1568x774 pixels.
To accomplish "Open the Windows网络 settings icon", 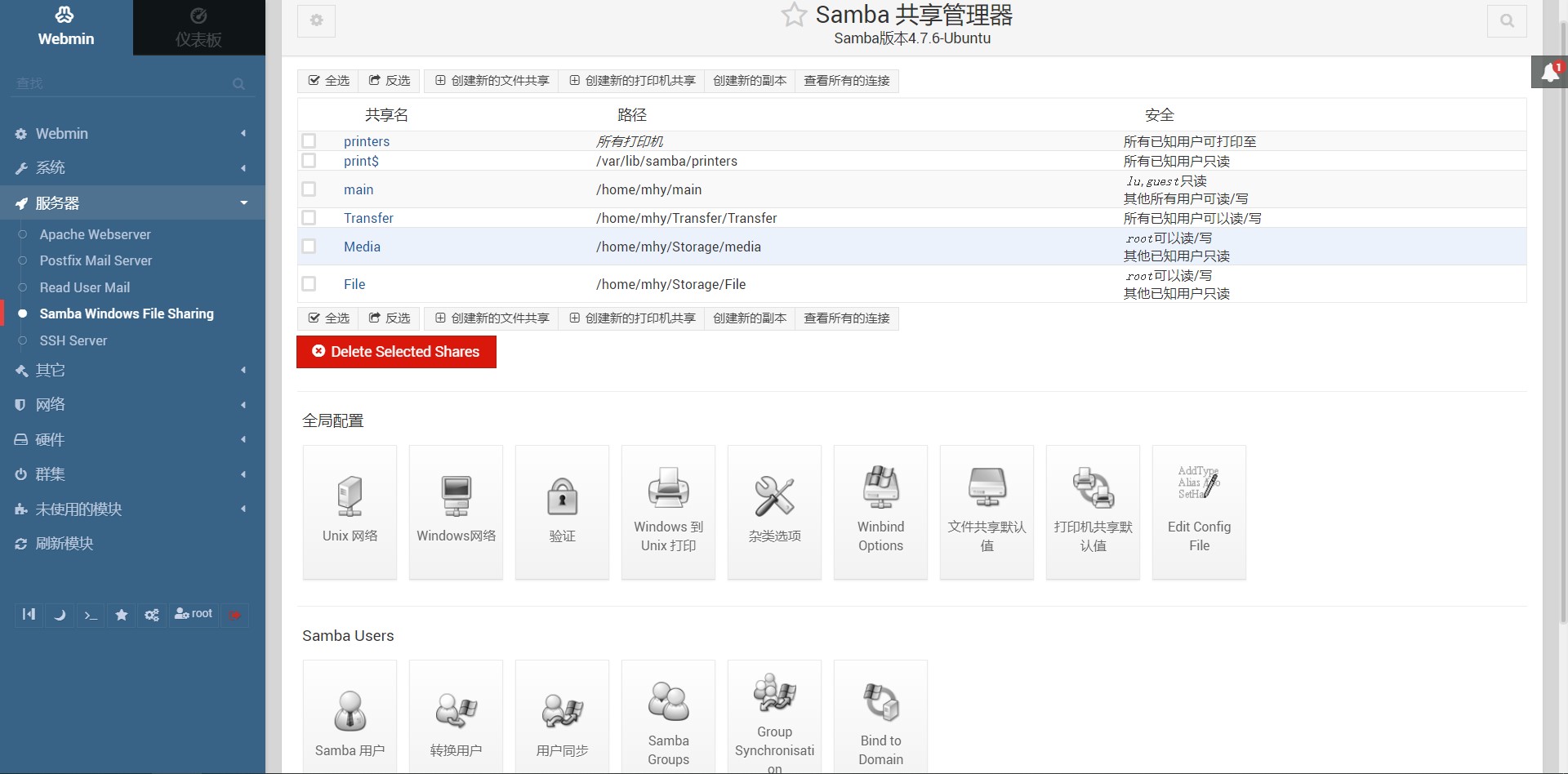I will point(456,512).
